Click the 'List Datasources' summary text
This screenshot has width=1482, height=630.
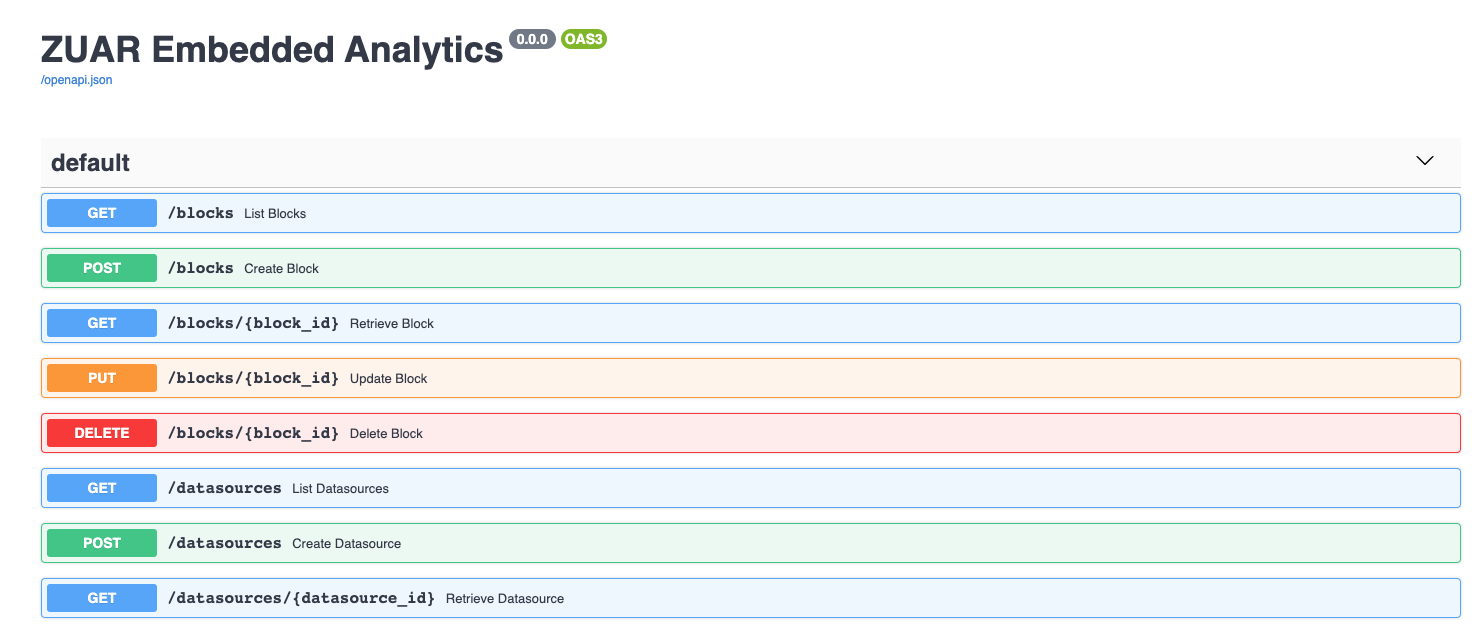pos(341,489)
